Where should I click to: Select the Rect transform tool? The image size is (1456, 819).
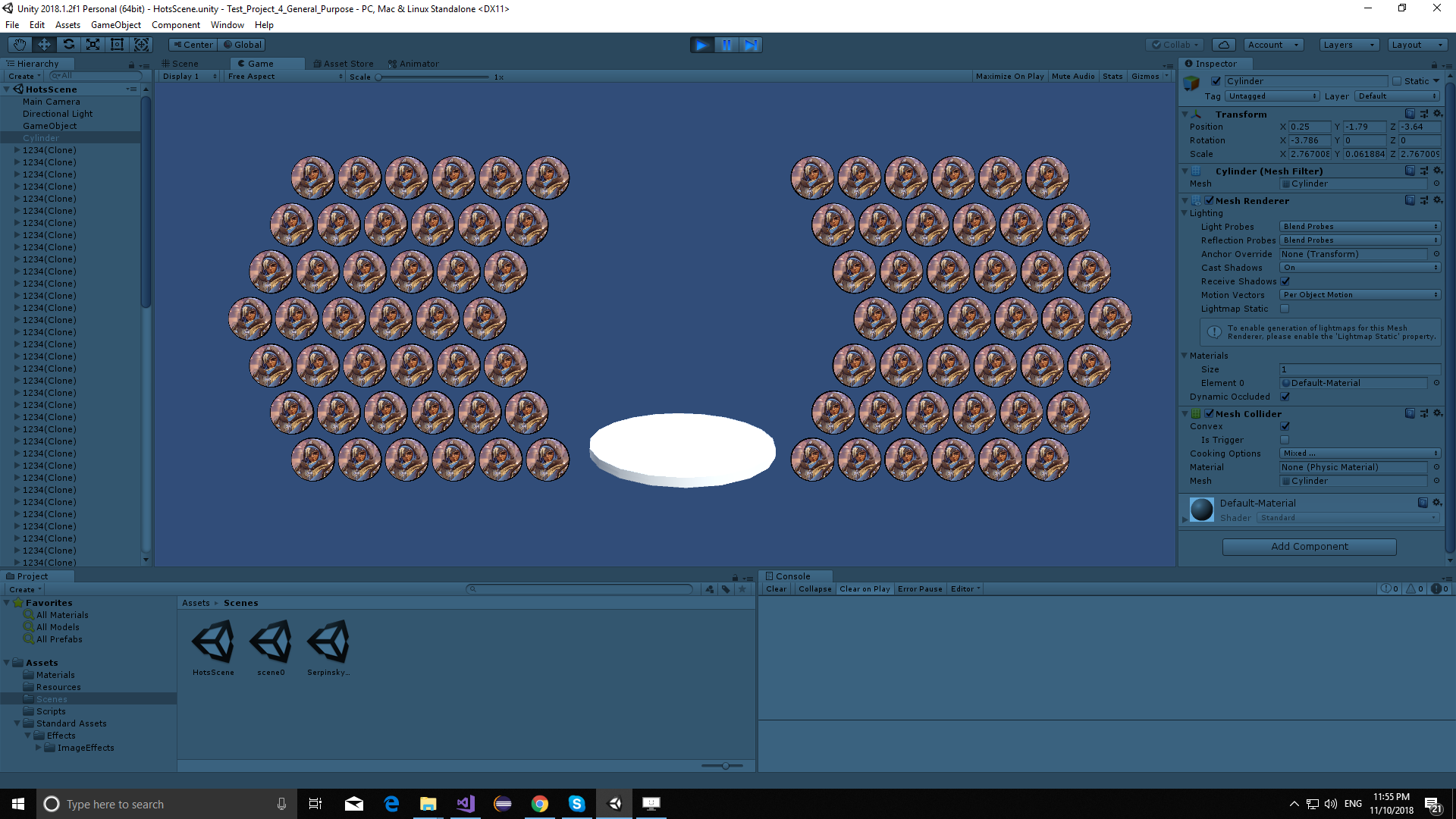point(117,45)
